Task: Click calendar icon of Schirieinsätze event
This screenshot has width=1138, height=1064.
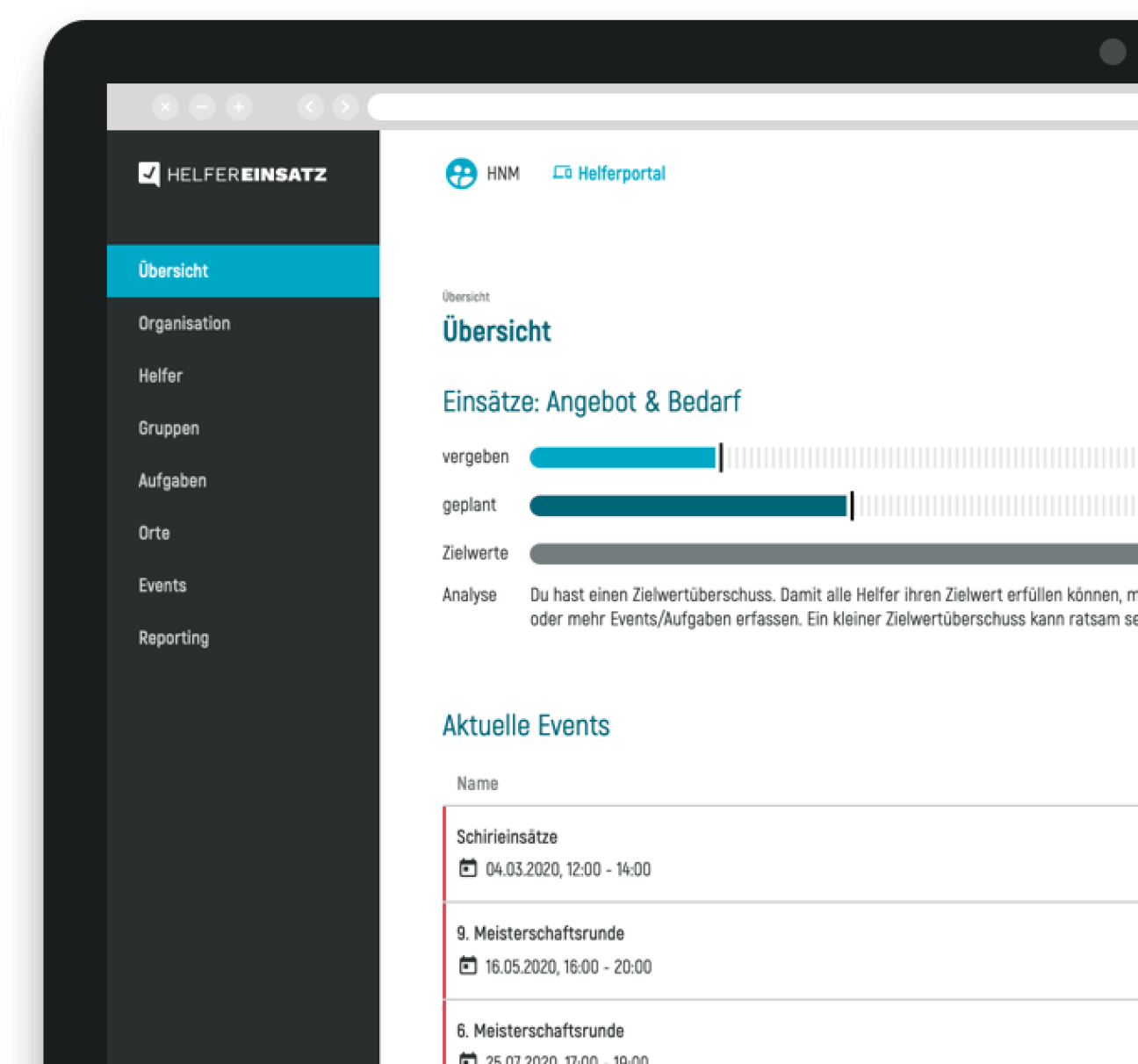Action: [x=468, y=868]
